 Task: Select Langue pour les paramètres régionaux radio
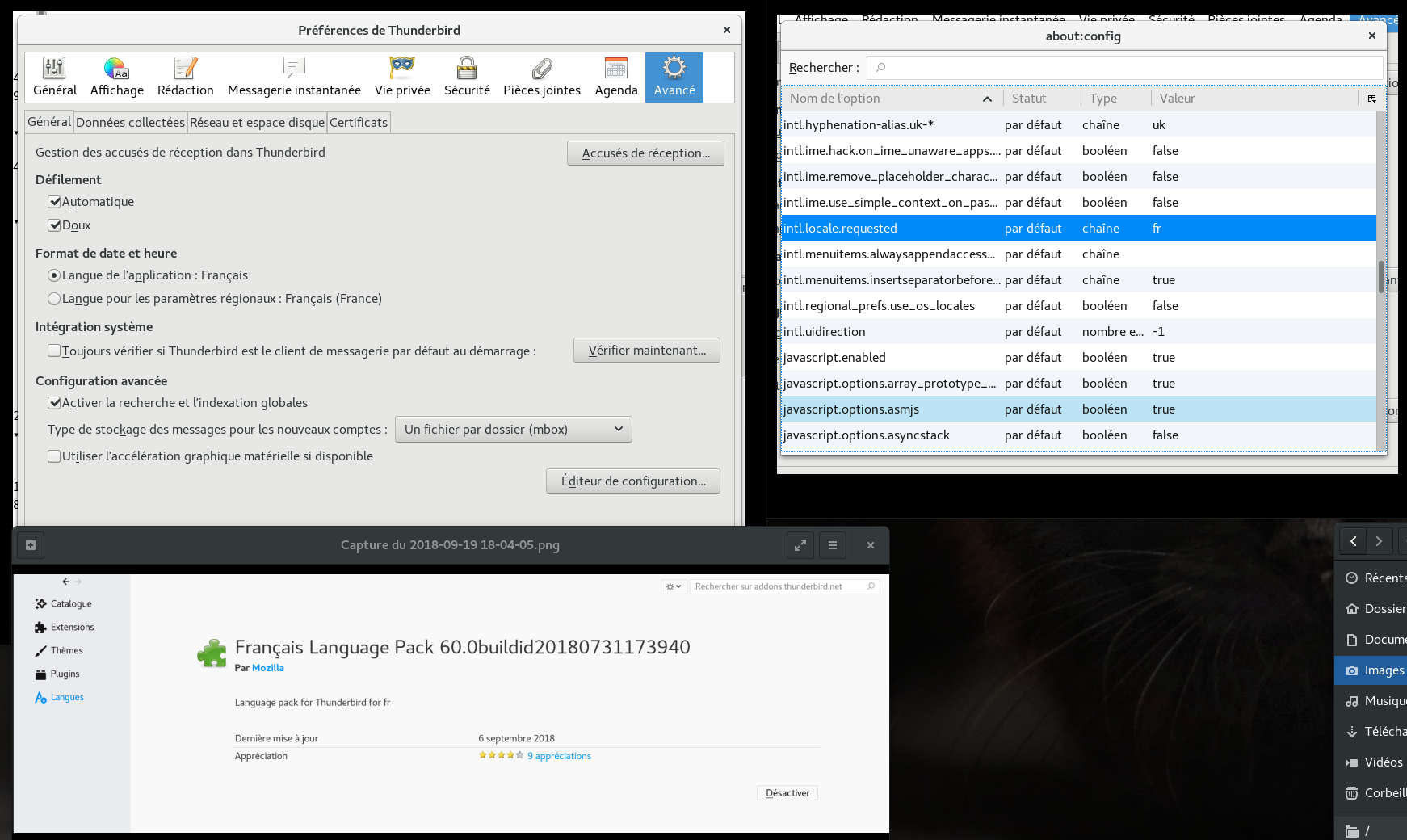(54, 299)
